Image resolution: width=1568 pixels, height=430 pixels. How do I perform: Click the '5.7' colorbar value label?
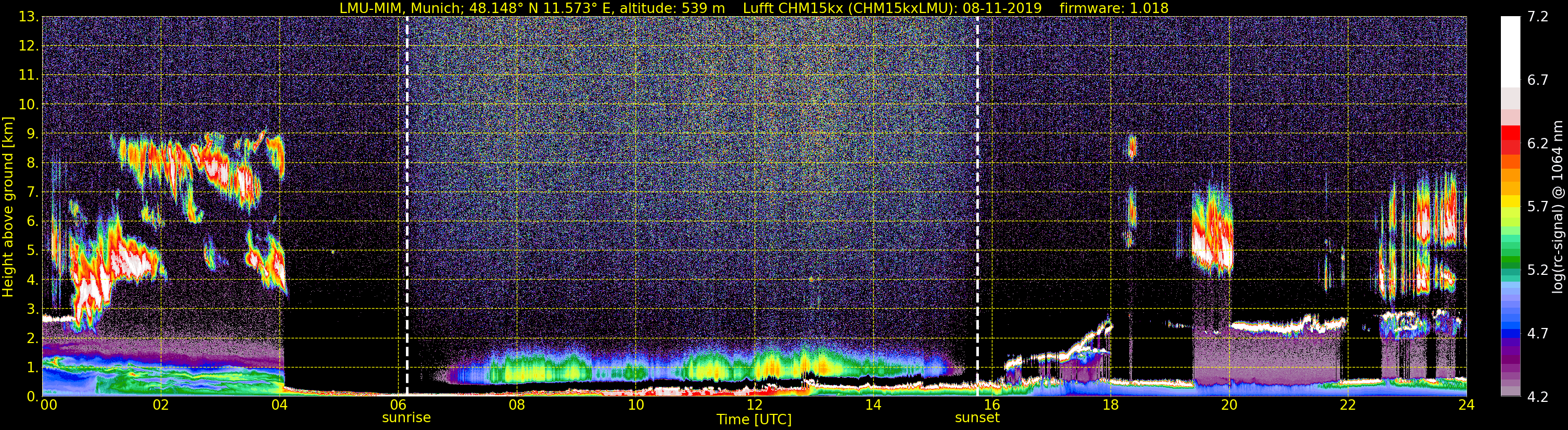tap(1538, 207)
